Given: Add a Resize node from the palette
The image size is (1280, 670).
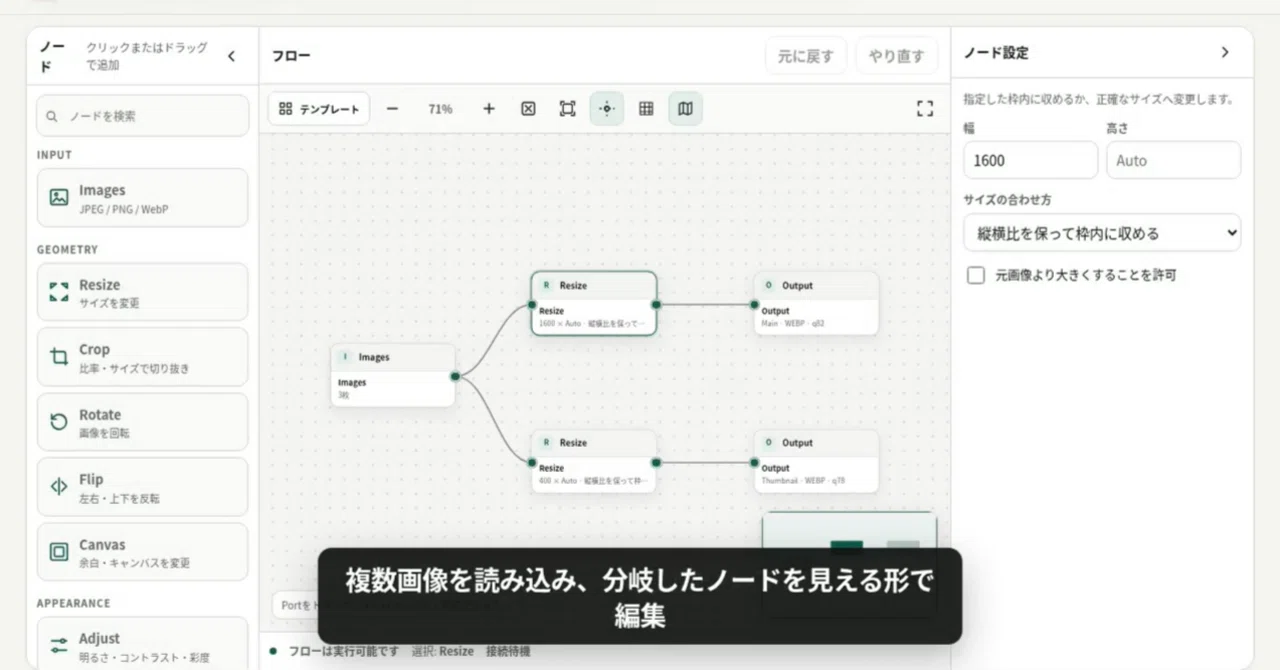Looking at the screenshot, I should pyautogui.click(x=143, y=292).
